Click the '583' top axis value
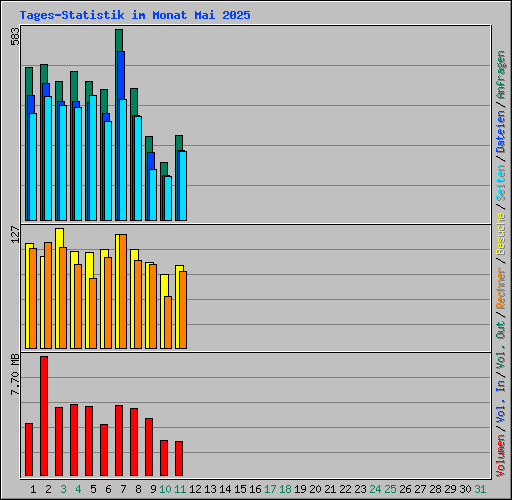Viewport: 512px width, 500px height. coord(15,36)
